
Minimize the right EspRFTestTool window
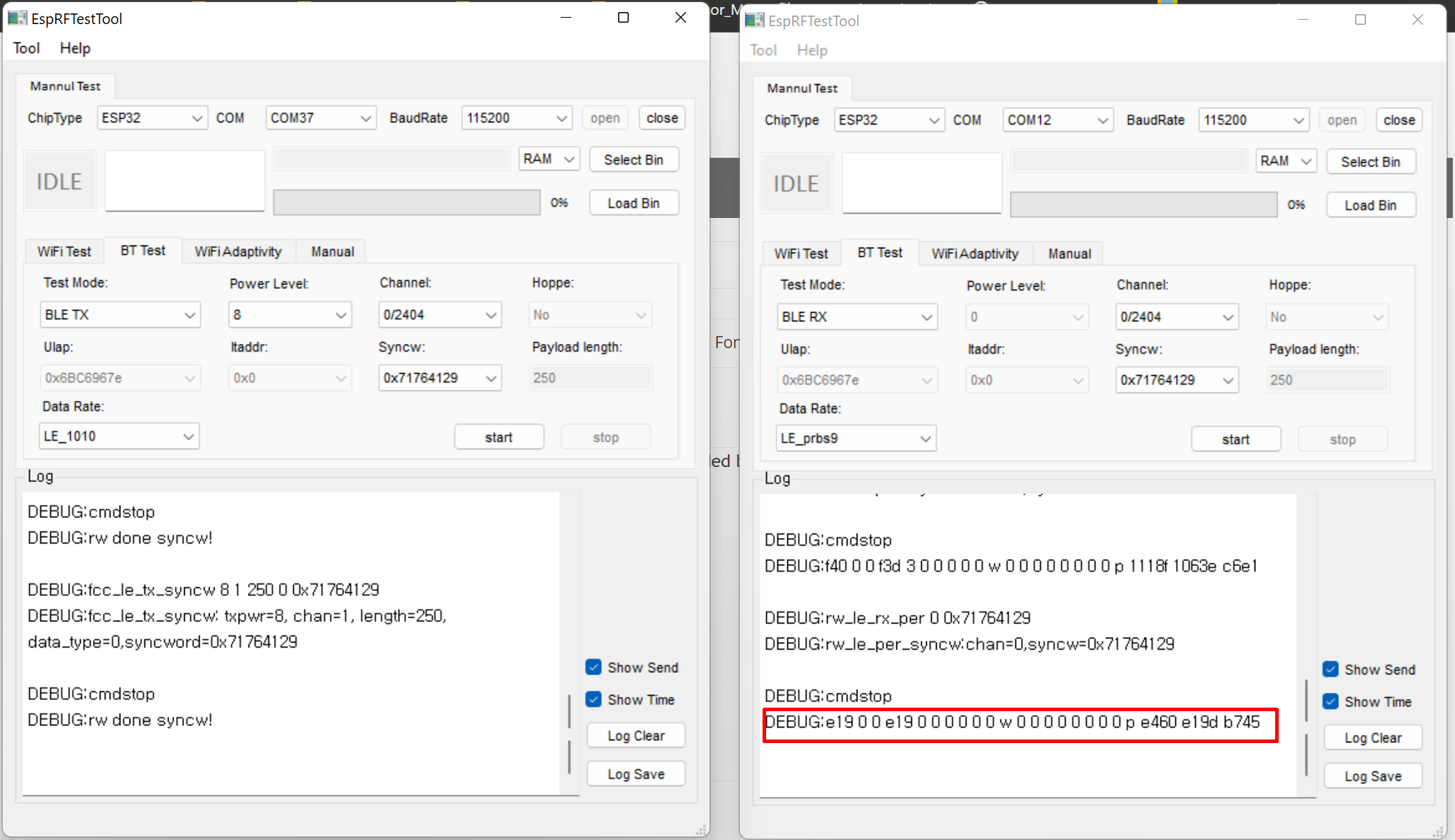click(x=1303, y=20)
